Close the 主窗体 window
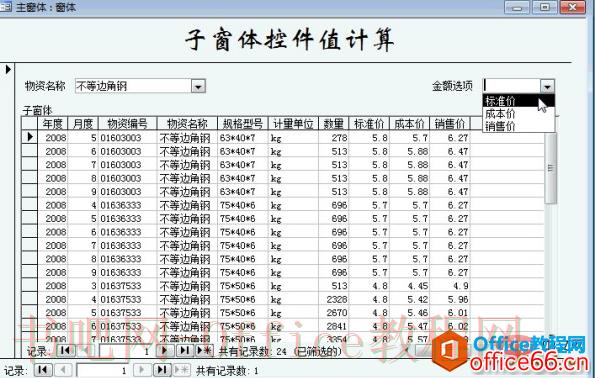 coord(572,7)
